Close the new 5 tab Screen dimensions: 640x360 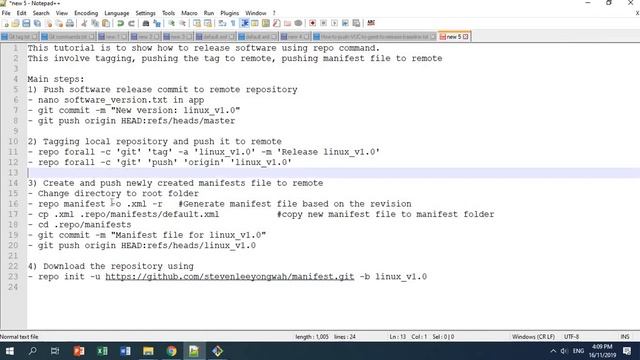465,37
